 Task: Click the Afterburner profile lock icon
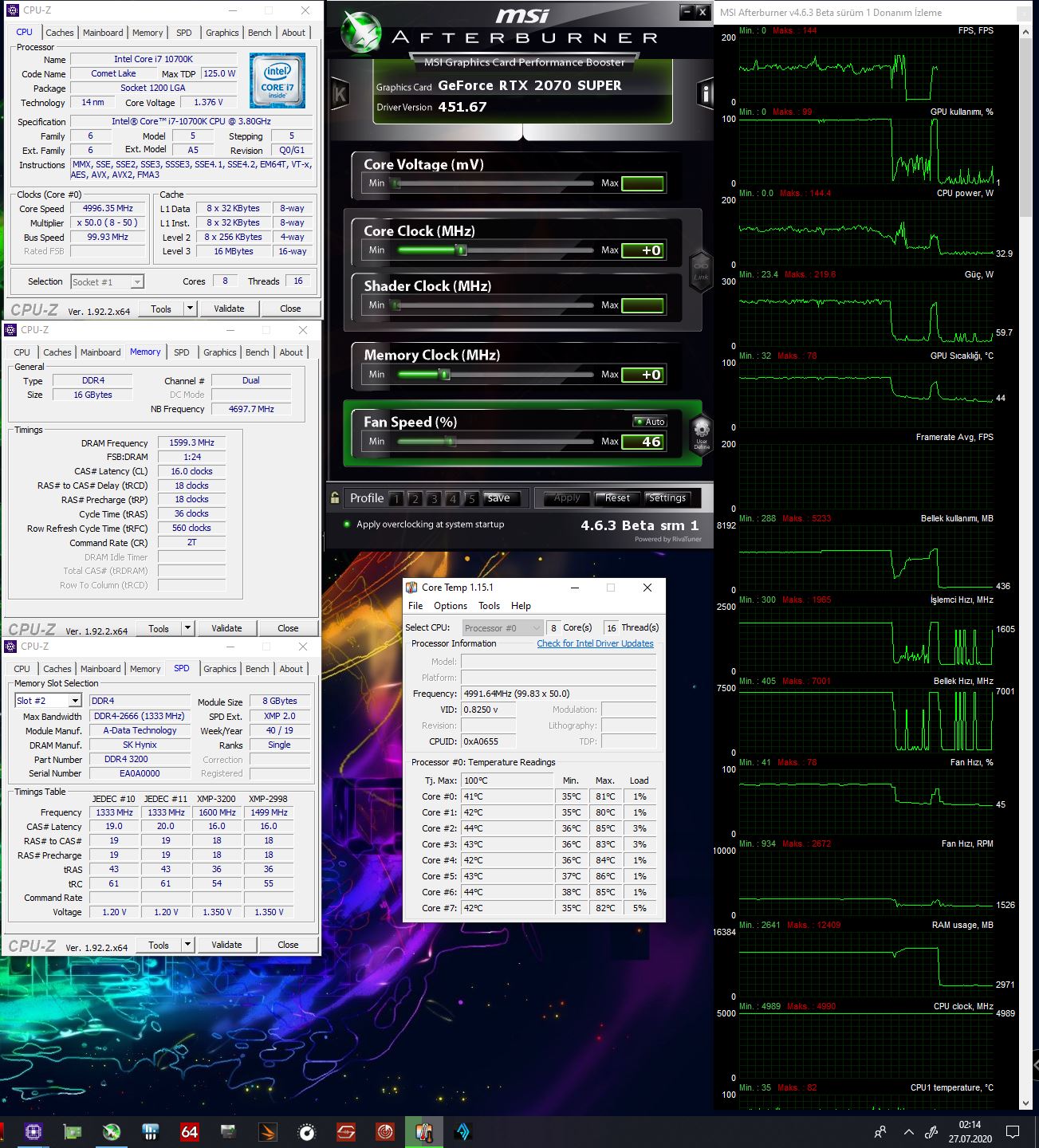tap(335, 498)
